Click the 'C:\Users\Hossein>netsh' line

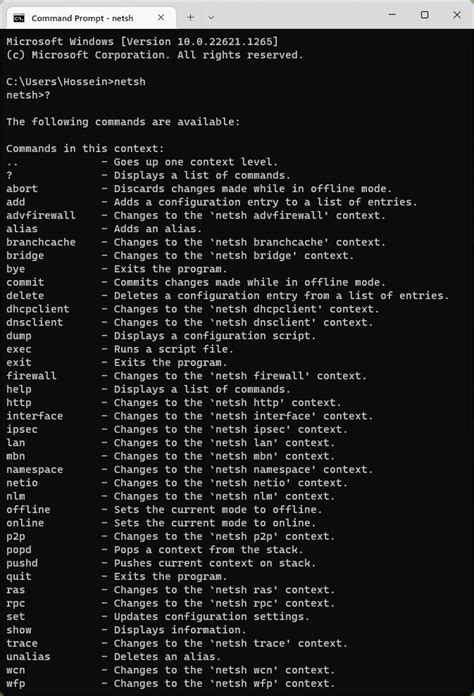pyautogui.click(x=76, y=82)
